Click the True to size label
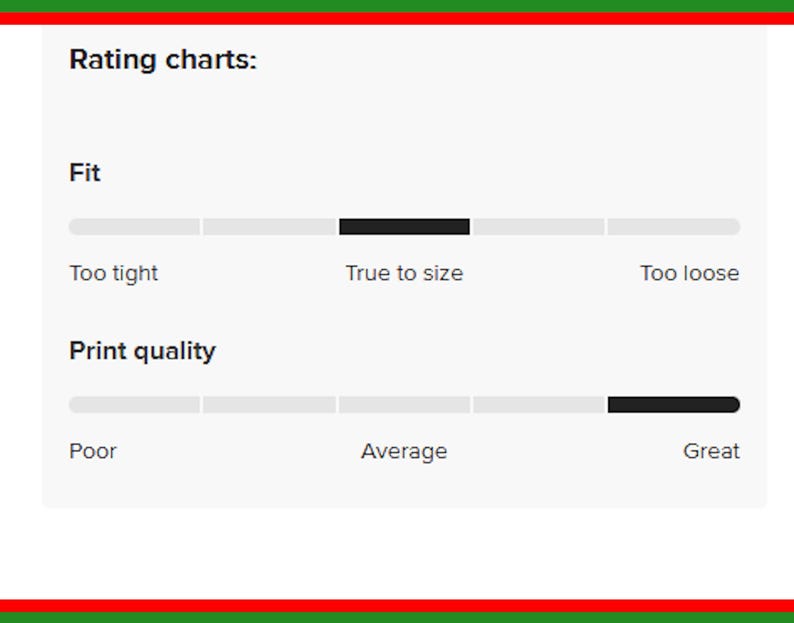The image size is (794, 623). coord(404,274)
